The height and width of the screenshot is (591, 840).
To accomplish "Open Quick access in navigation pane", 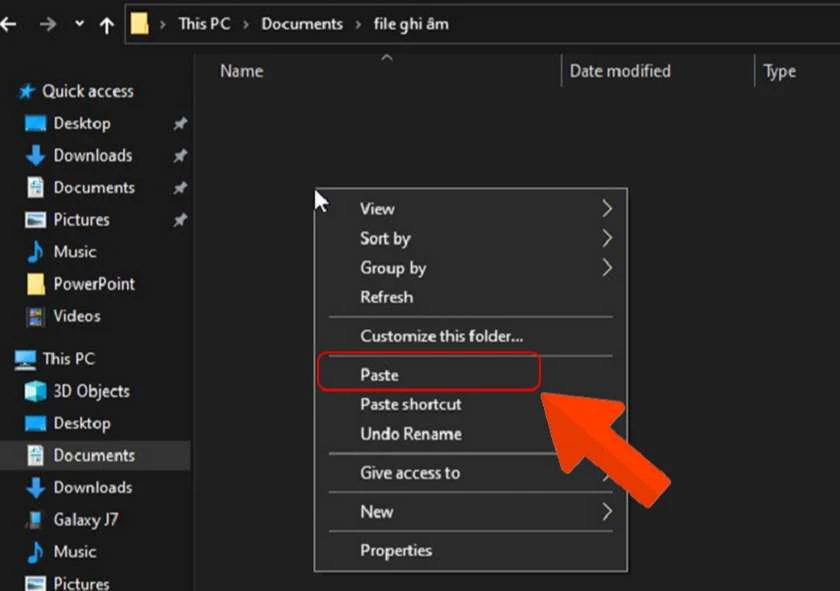I will [88, 91].
